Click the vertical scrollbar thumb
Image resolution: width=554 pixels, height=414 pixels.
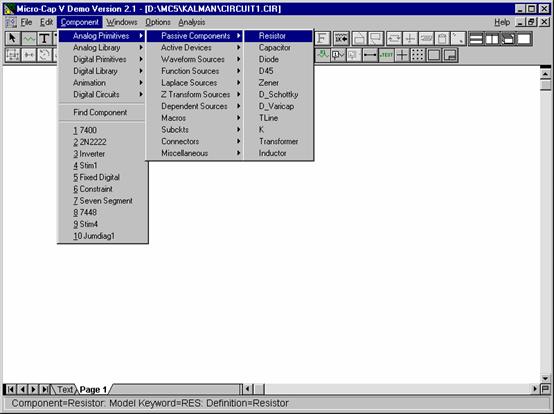(546, 85)
